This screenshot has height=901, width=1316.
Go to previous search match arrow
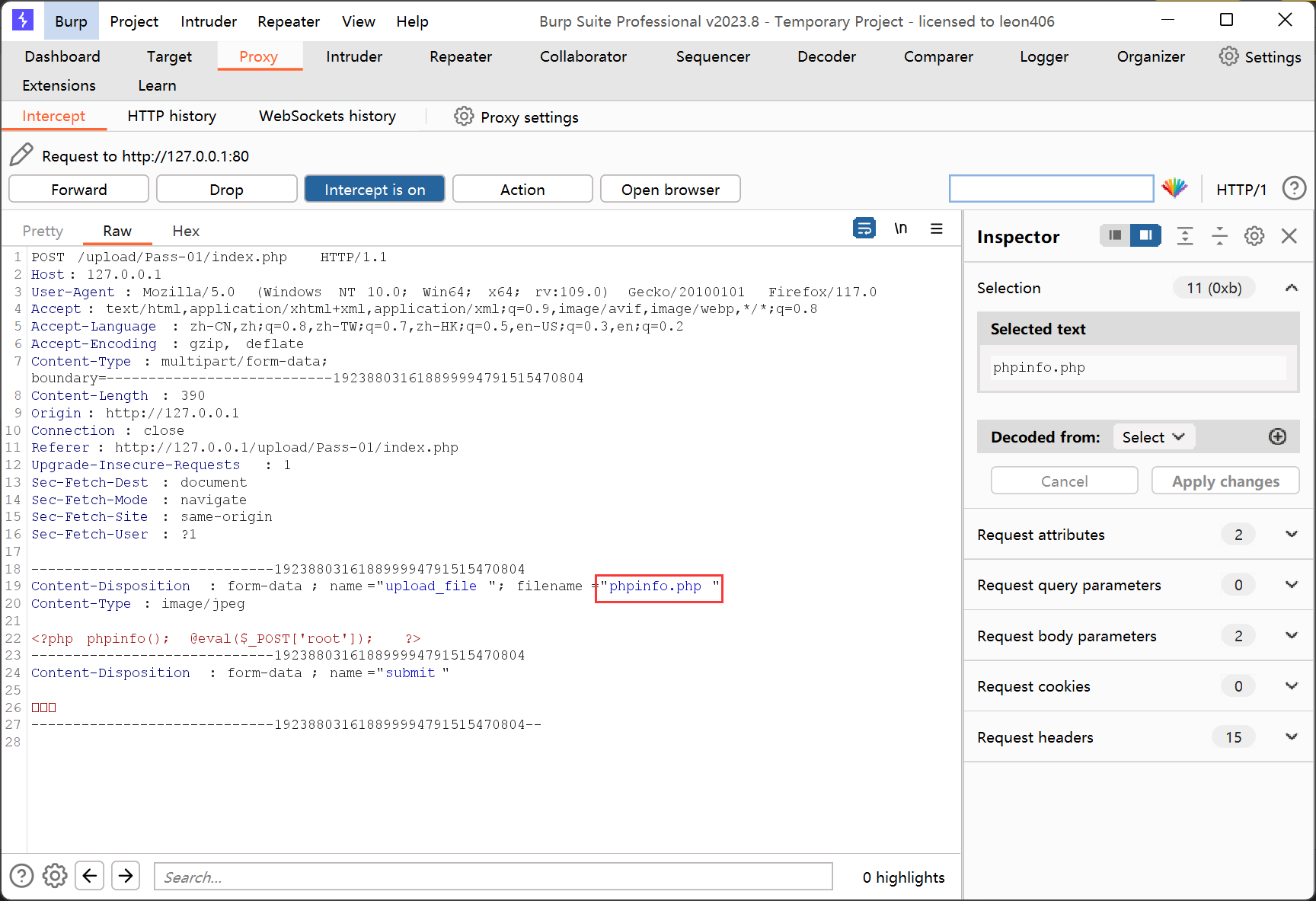pos(90,876)
